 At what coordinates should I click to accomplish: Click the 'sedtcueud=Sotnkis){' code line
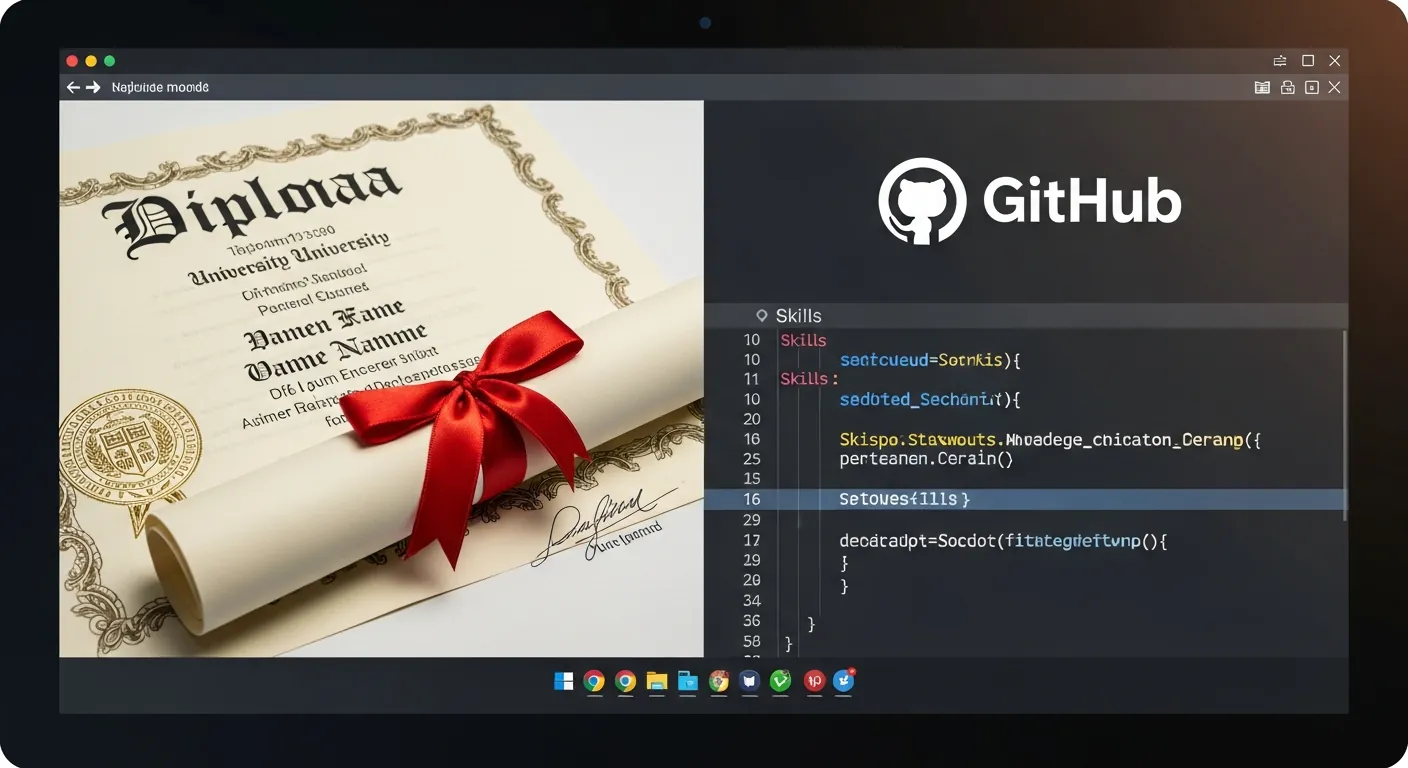tap(930, 360)
